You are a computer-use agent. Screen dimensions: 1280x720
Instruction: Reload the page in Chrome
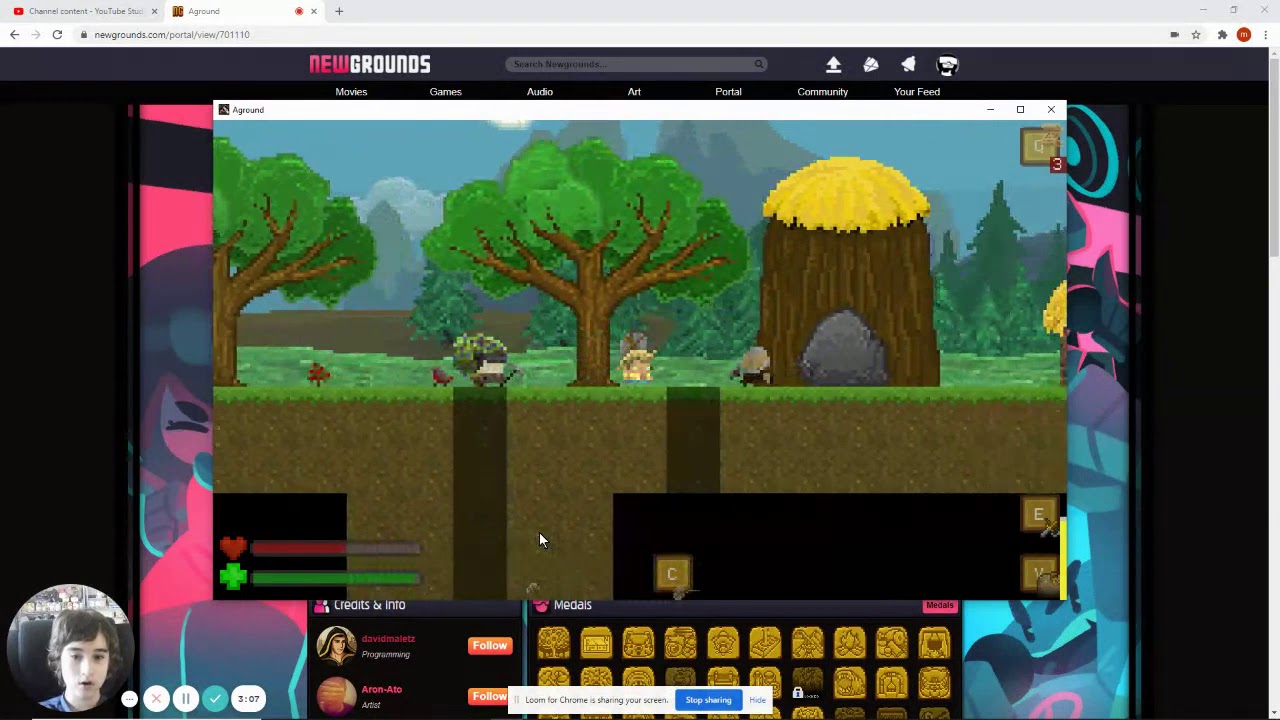(57, 34)
